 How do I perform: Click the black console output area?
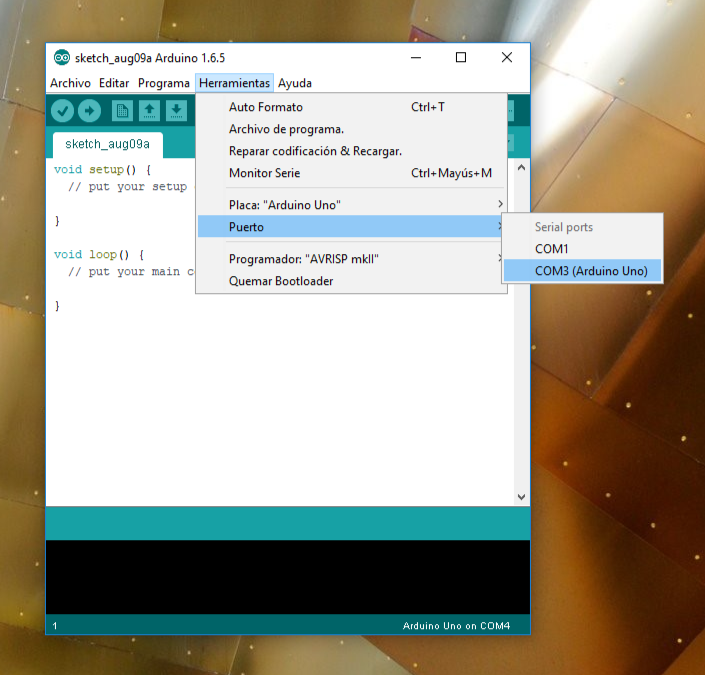[288, 577]
